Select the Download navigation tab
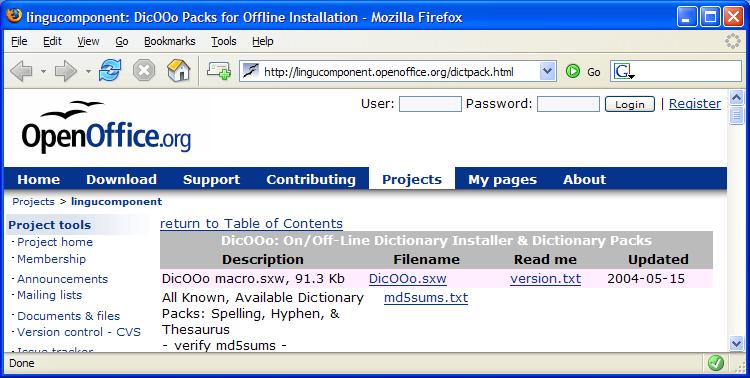 coord(121,179)
